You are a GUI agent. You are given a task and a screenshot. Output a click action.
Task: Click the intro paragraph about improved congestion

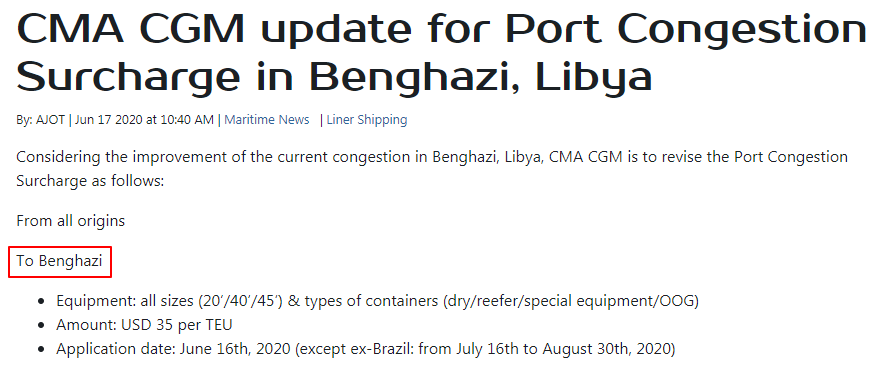point(432,169)
